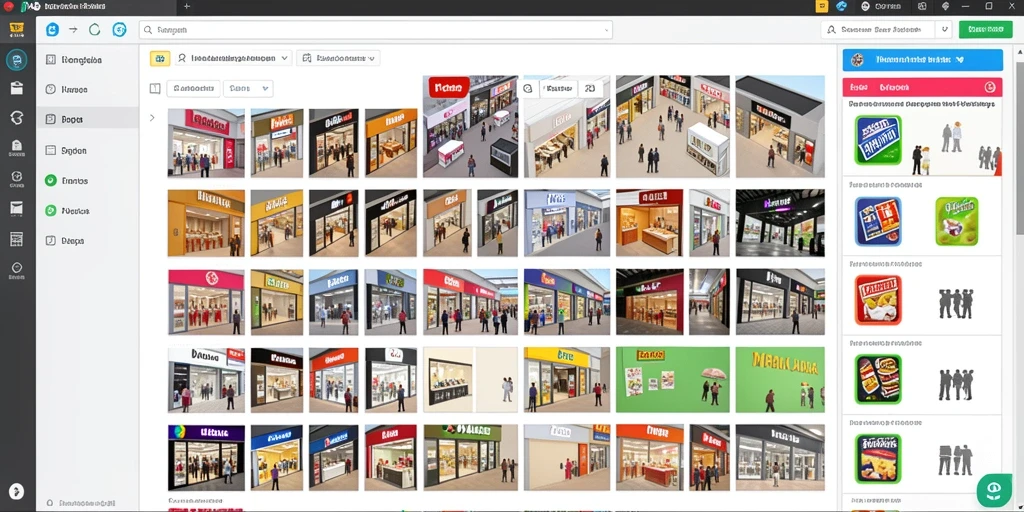Click the yellow icon in the title bar

822,6
